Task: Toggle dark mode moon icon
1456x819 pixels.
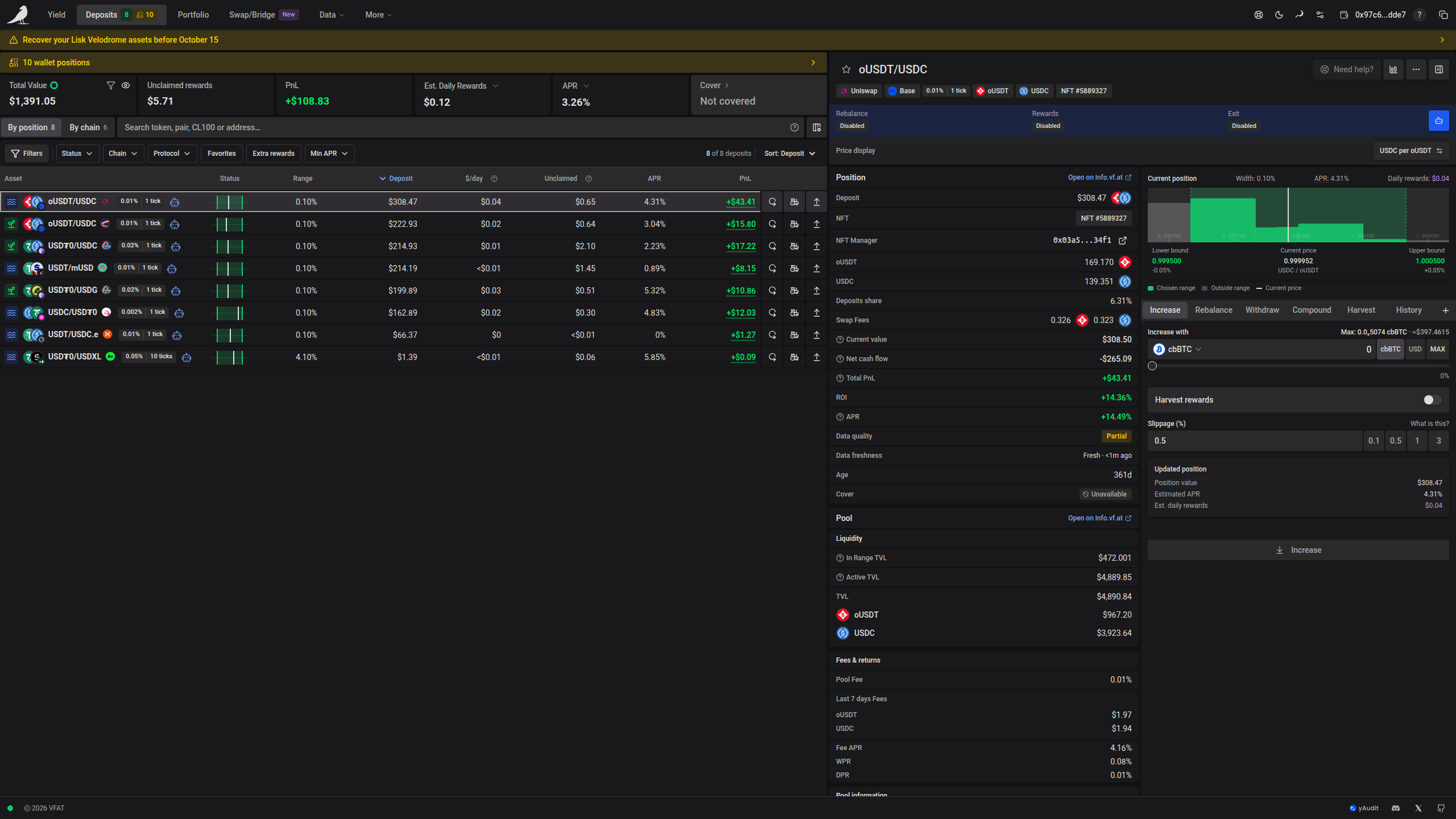Action: pos(1279,15)
